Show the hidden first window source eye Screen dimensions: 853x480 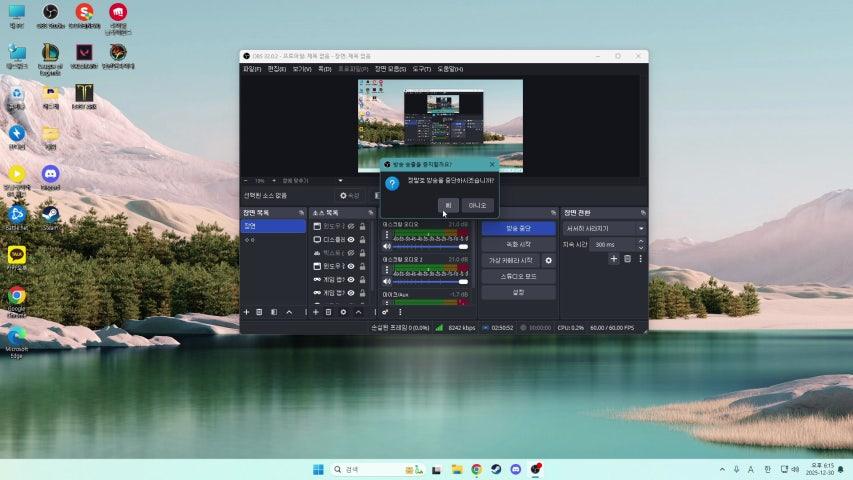click(351, 227)
